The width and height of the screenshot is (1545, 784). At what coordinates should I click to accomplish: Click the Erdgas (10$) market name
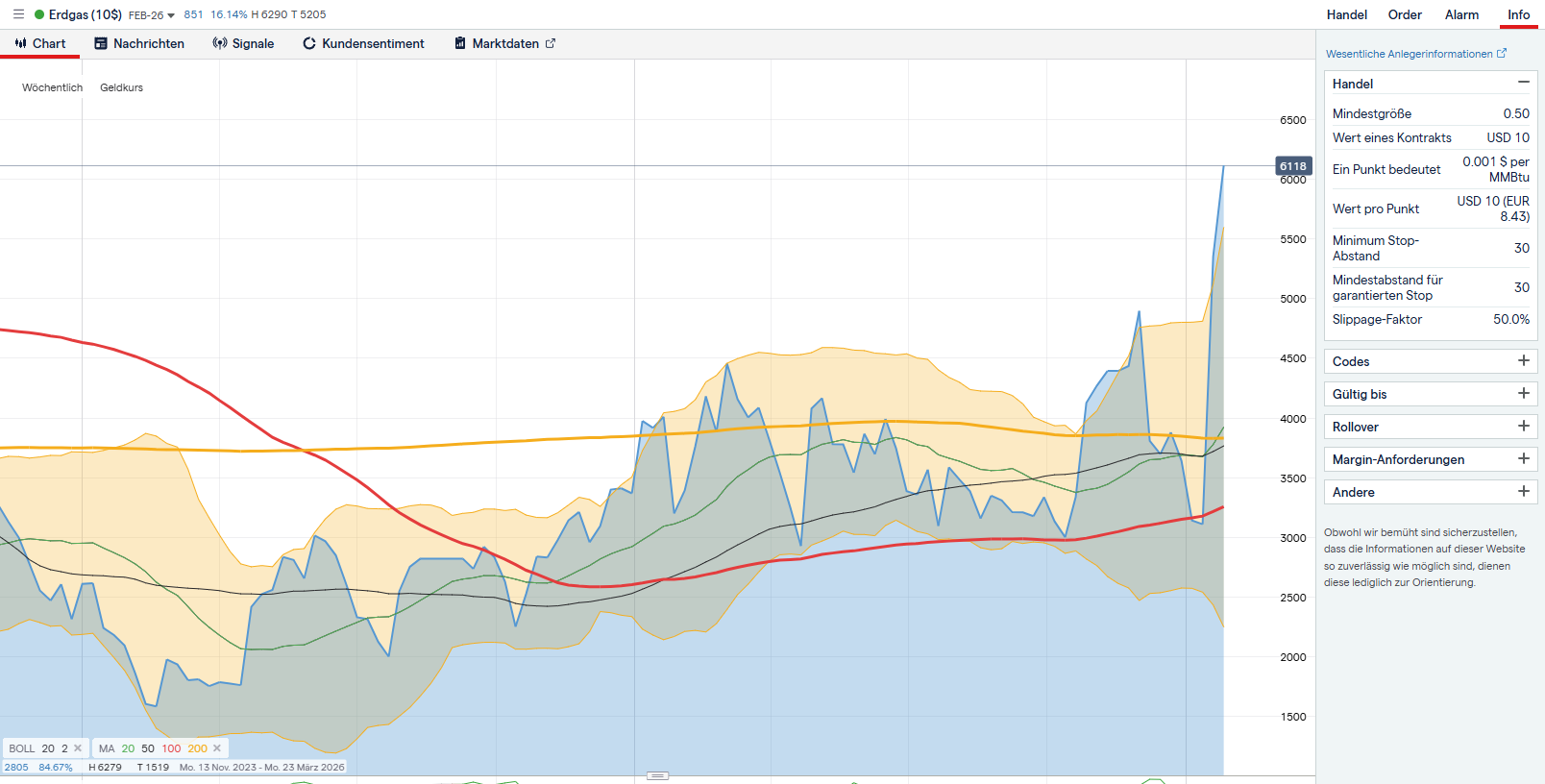(x=86, y=14)
